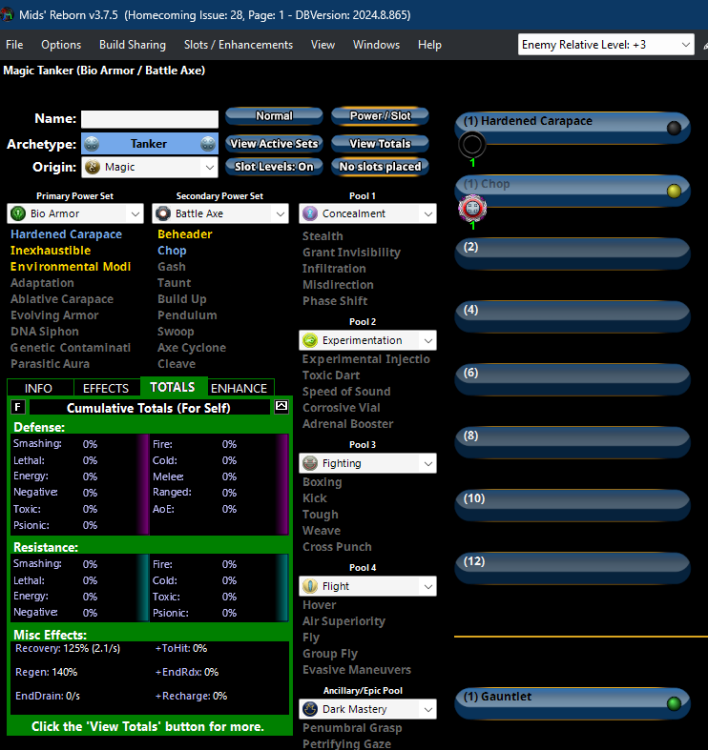This screenshot has width=708, height=750.
Task: Click the left arrow icon beside Tanker archetype
Action: (91, 143)
